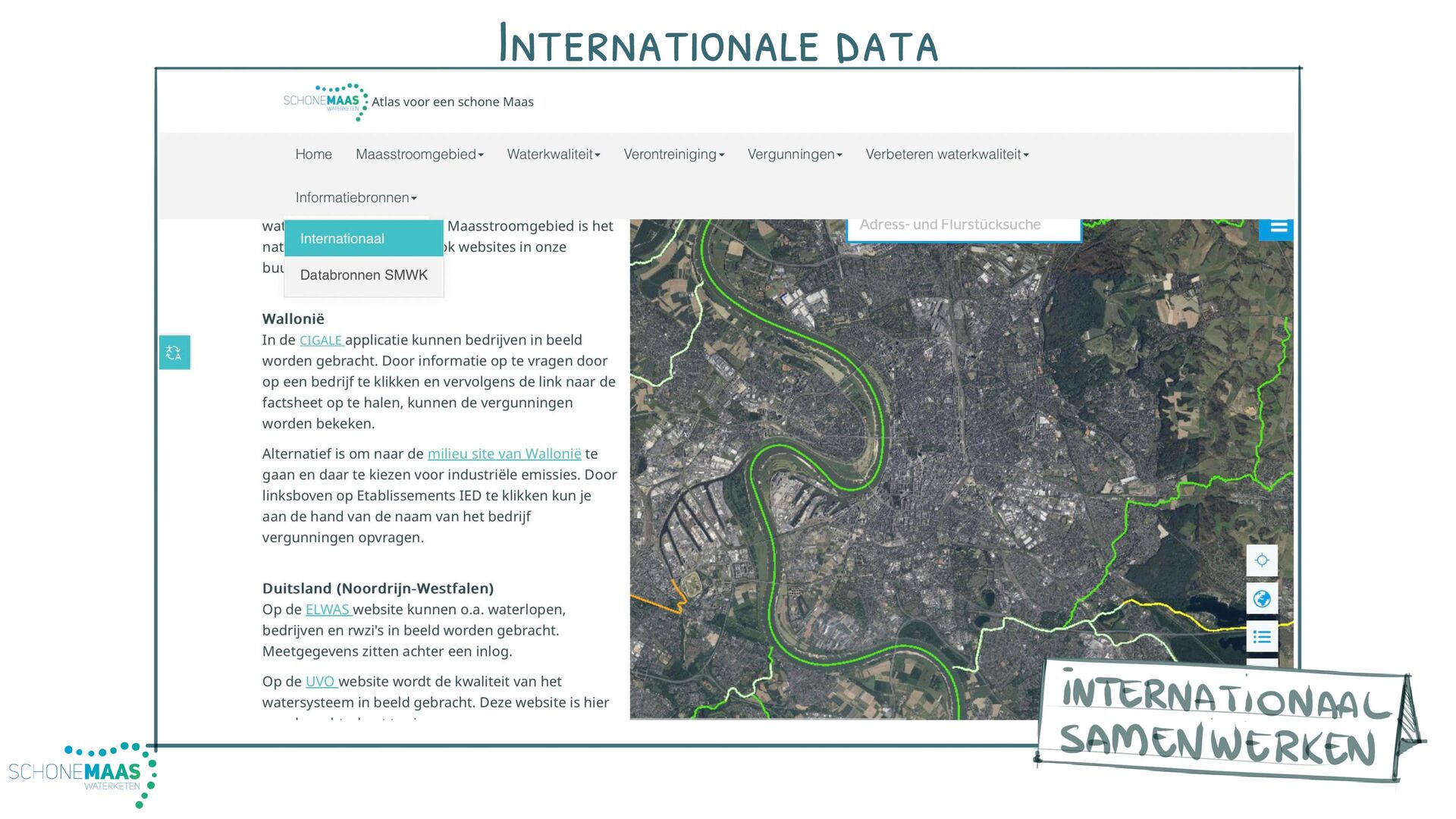Open the Verontreiniging dropdown
This screenshot has height=819, width=1456.
(673, 155)
